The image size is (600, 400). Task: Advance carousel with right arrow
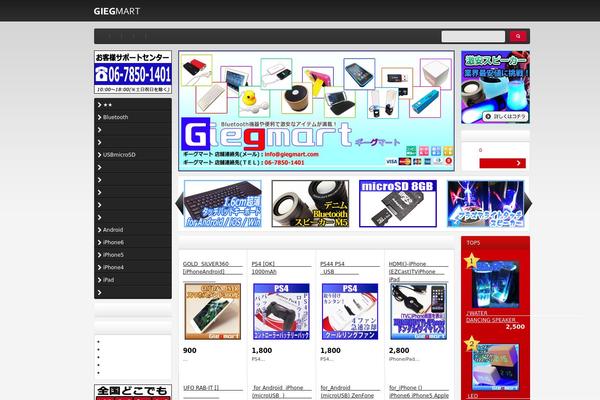528,204
